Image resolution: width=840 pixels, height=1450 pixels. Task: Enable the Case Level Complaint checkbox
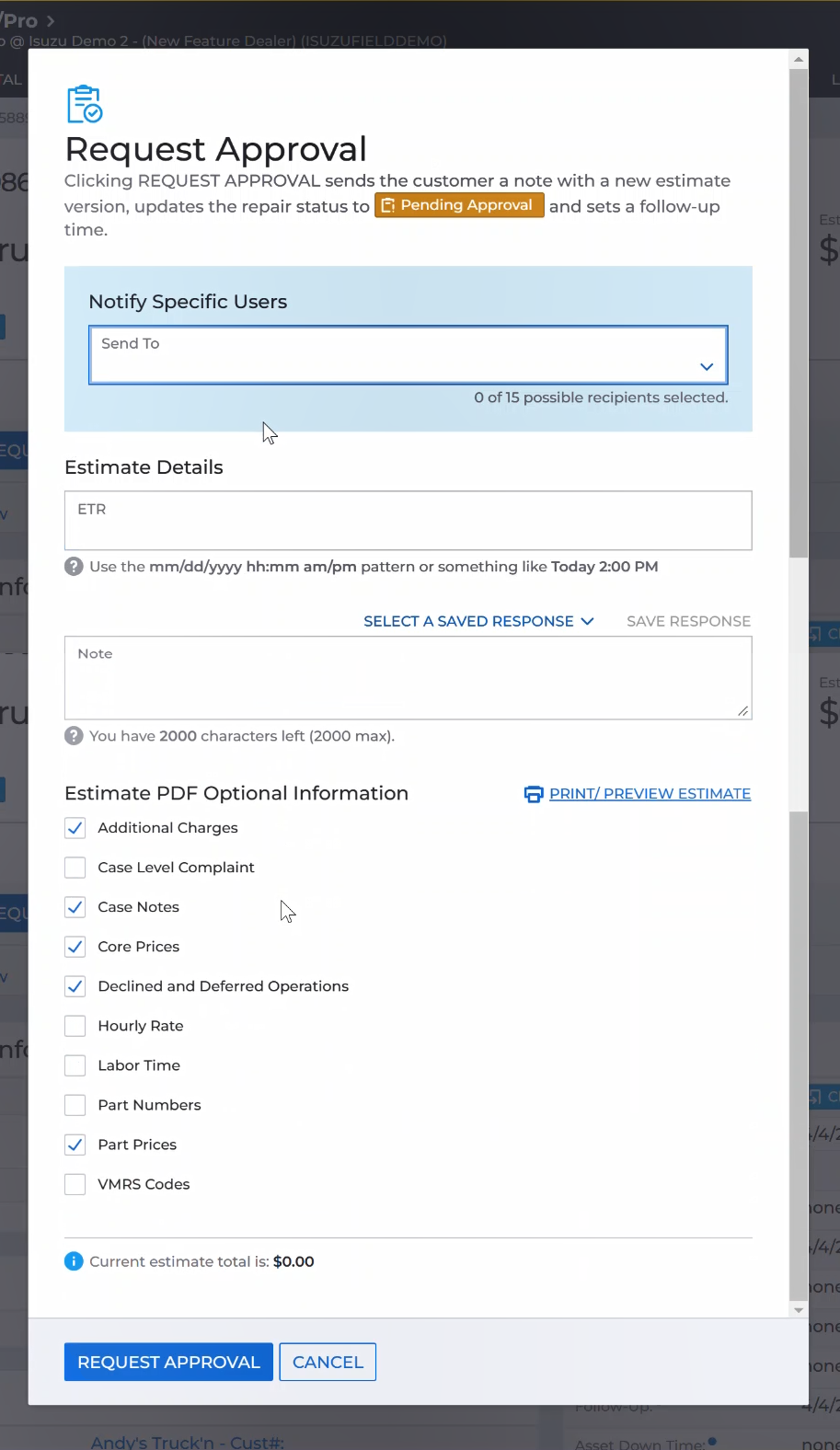tap(75, 868)
